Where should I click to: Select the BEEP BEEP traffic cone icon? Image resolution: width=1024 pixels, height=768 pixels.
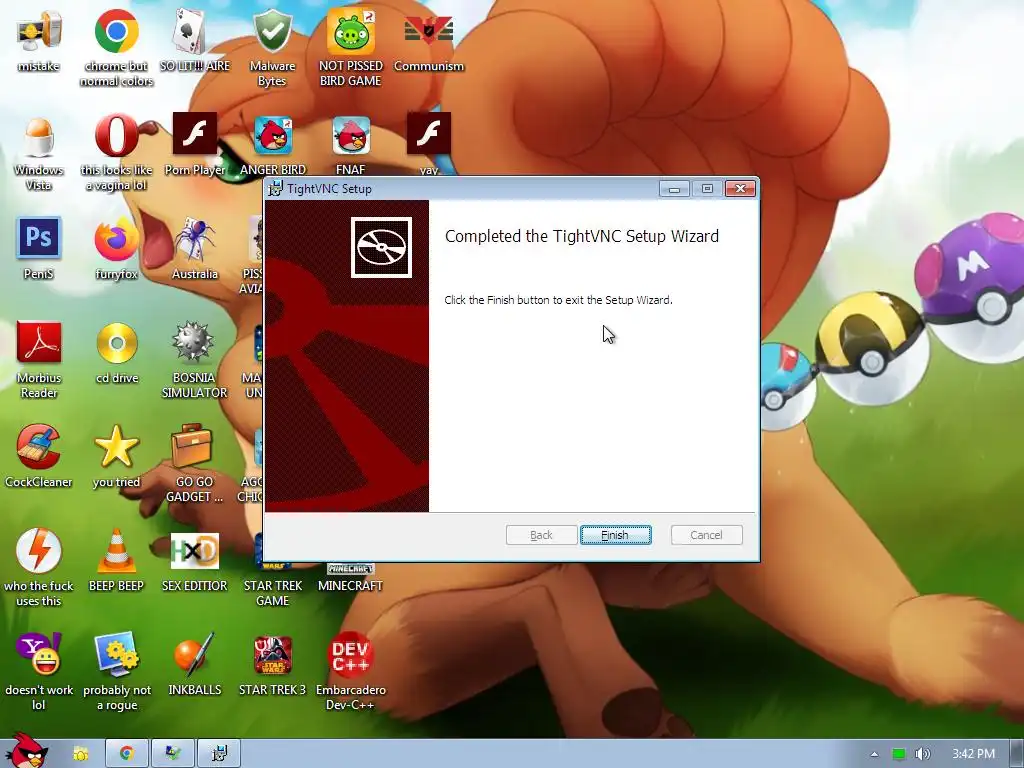[x=116, y=560]
